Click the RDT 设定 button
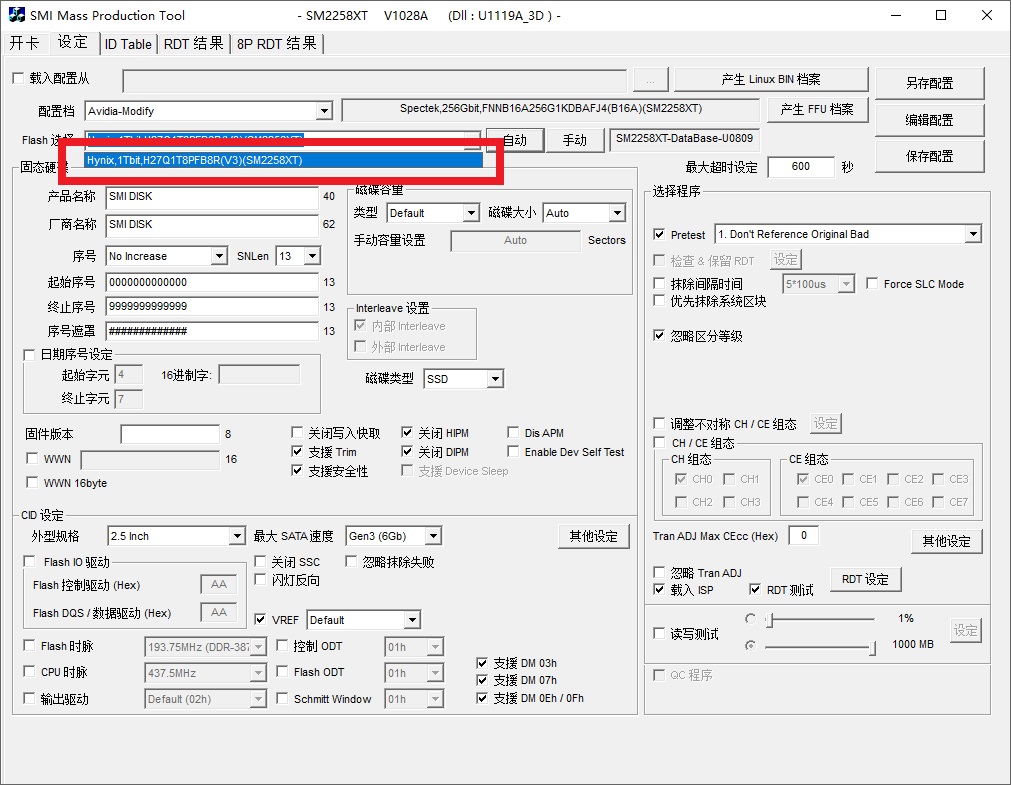Viewport: 1011px width, 785px height. coord(865,579)
